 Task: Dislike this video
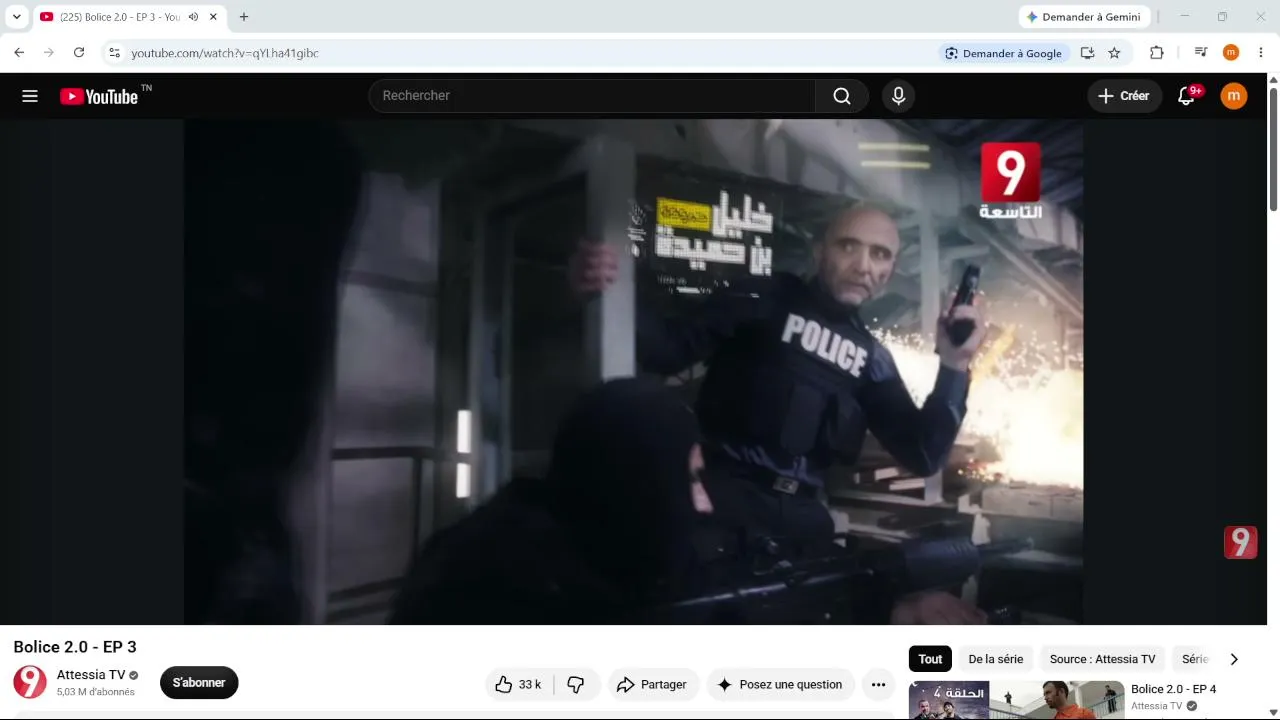576,685
